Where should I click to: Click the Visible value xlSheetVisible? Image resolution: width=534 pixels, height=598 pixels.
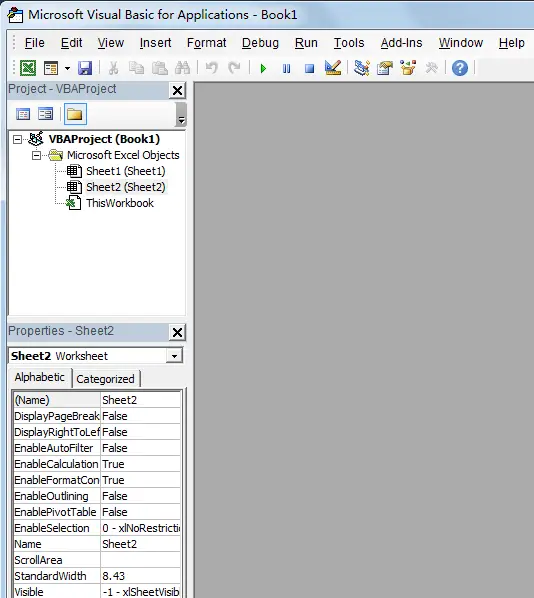[x=140, y=592]
